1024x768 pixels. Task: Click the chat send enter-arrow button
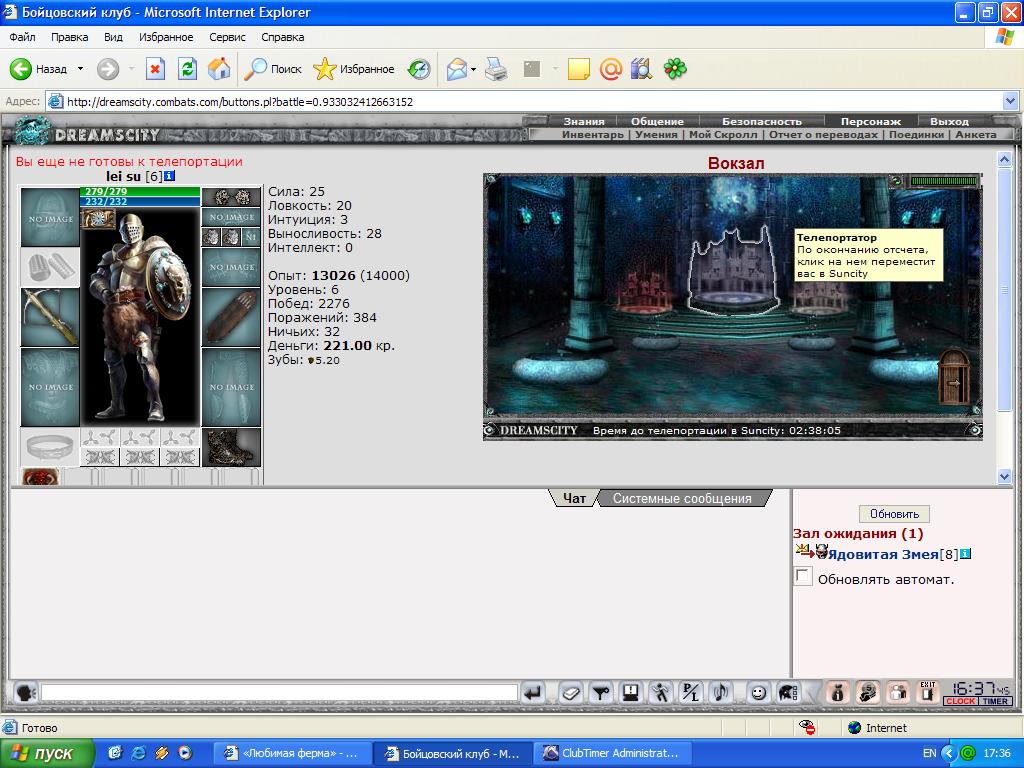[533, 692]
